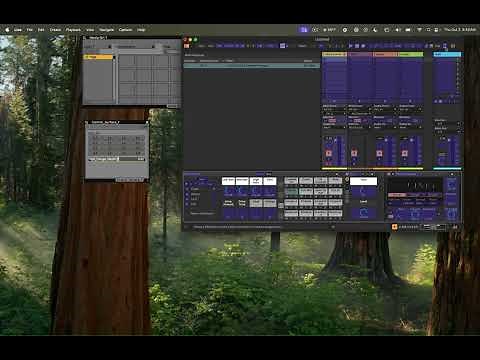Click the orange icon in Live status bar

[395, 227]
